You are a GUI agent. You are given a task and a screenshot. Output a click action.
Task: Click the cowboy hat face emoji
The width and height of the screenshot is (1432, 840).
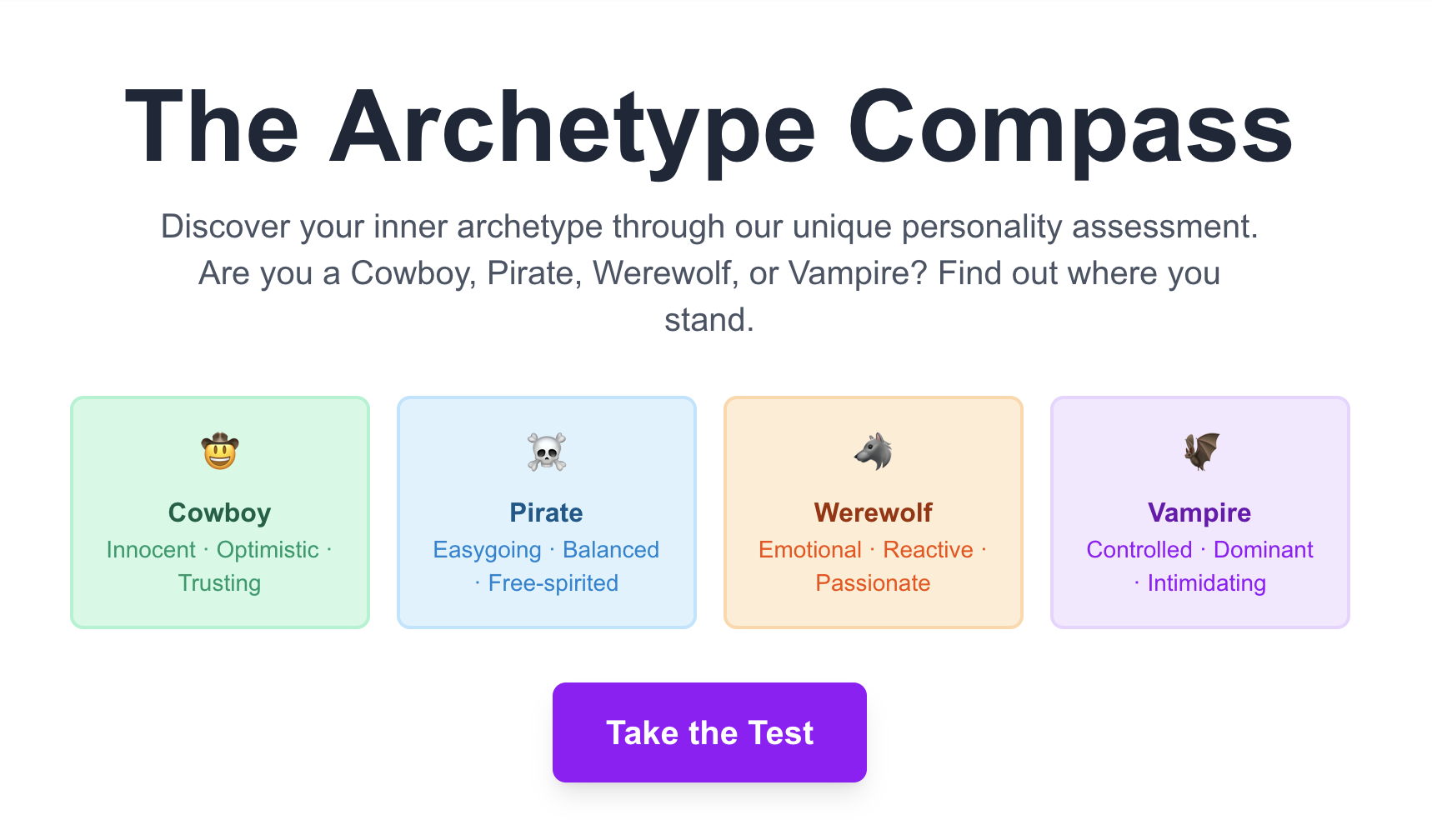[x=220, y=451]
